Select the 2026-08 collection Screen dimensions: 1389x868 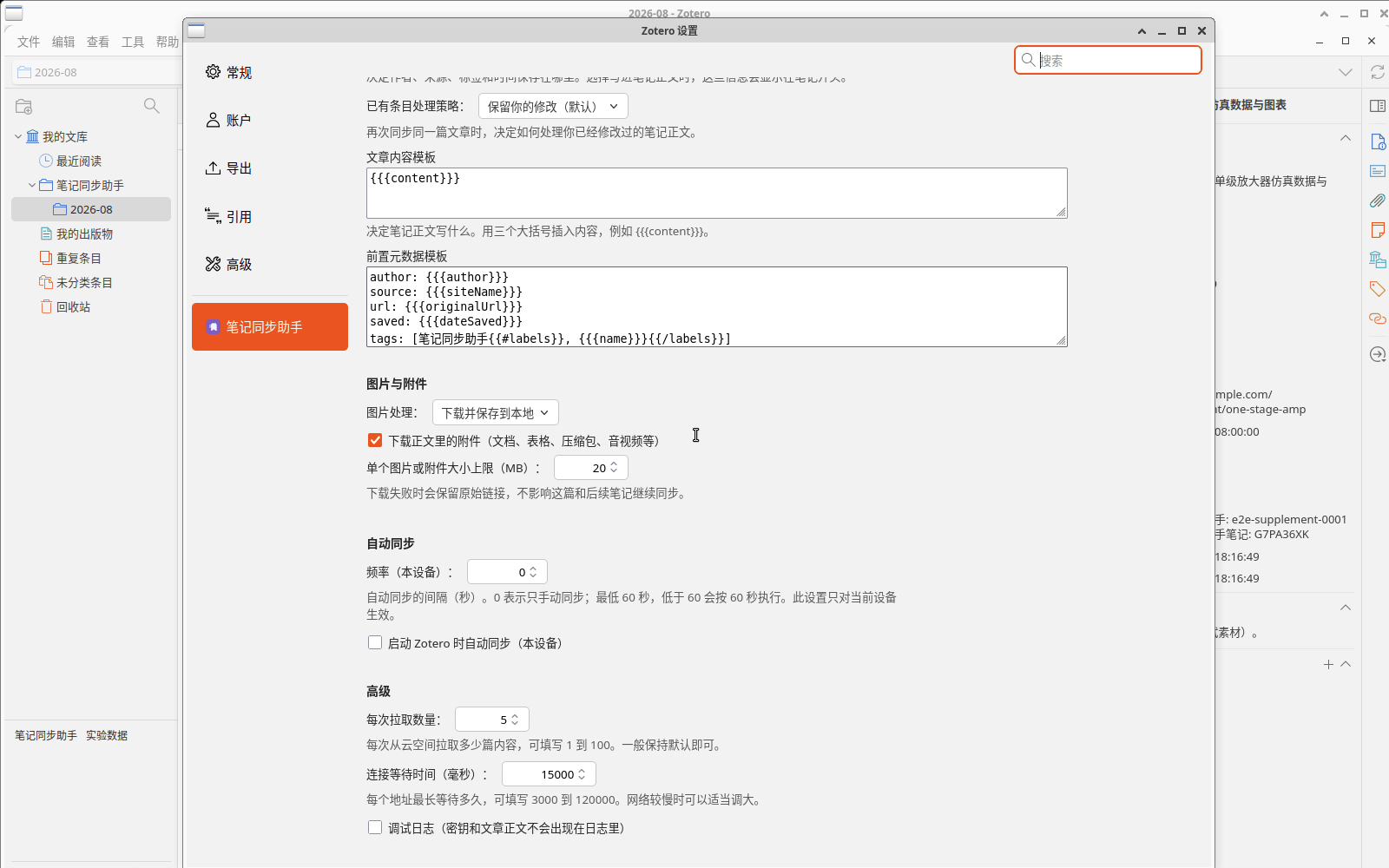(91, 209)
